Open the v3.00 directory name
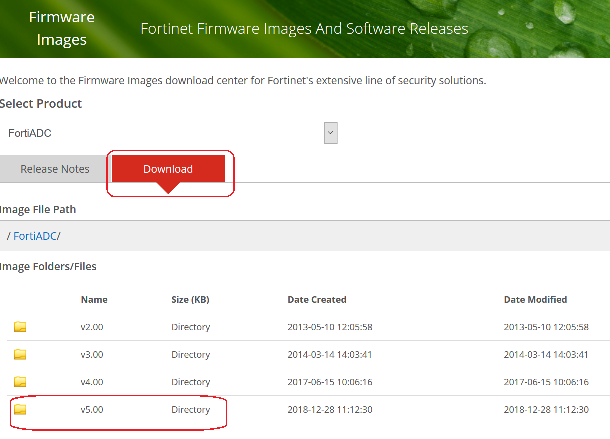Screen dimensions: 610x439 (92, 355)
